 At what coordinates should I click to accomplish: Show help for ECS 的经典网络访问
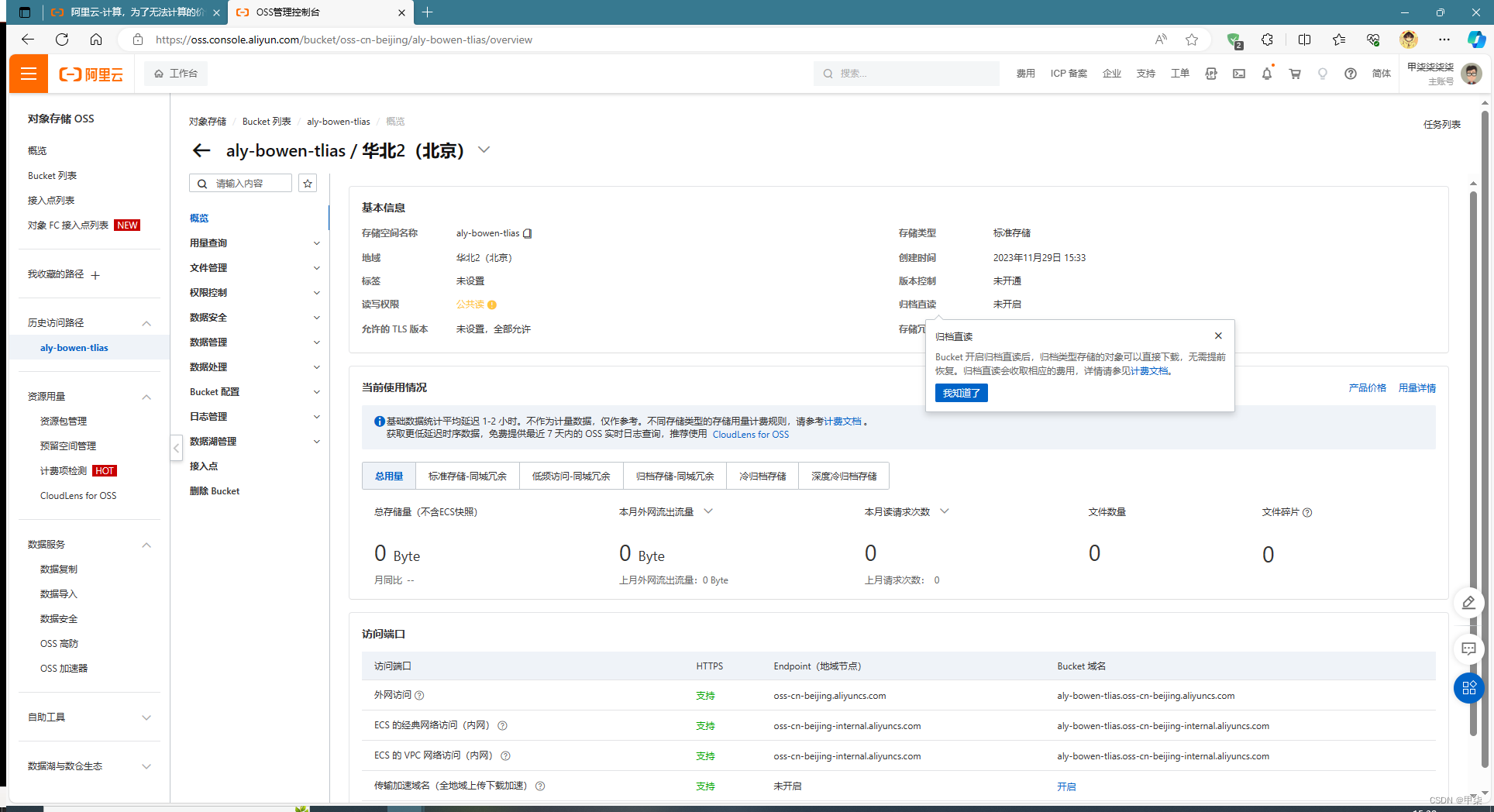tap(502, 726)
